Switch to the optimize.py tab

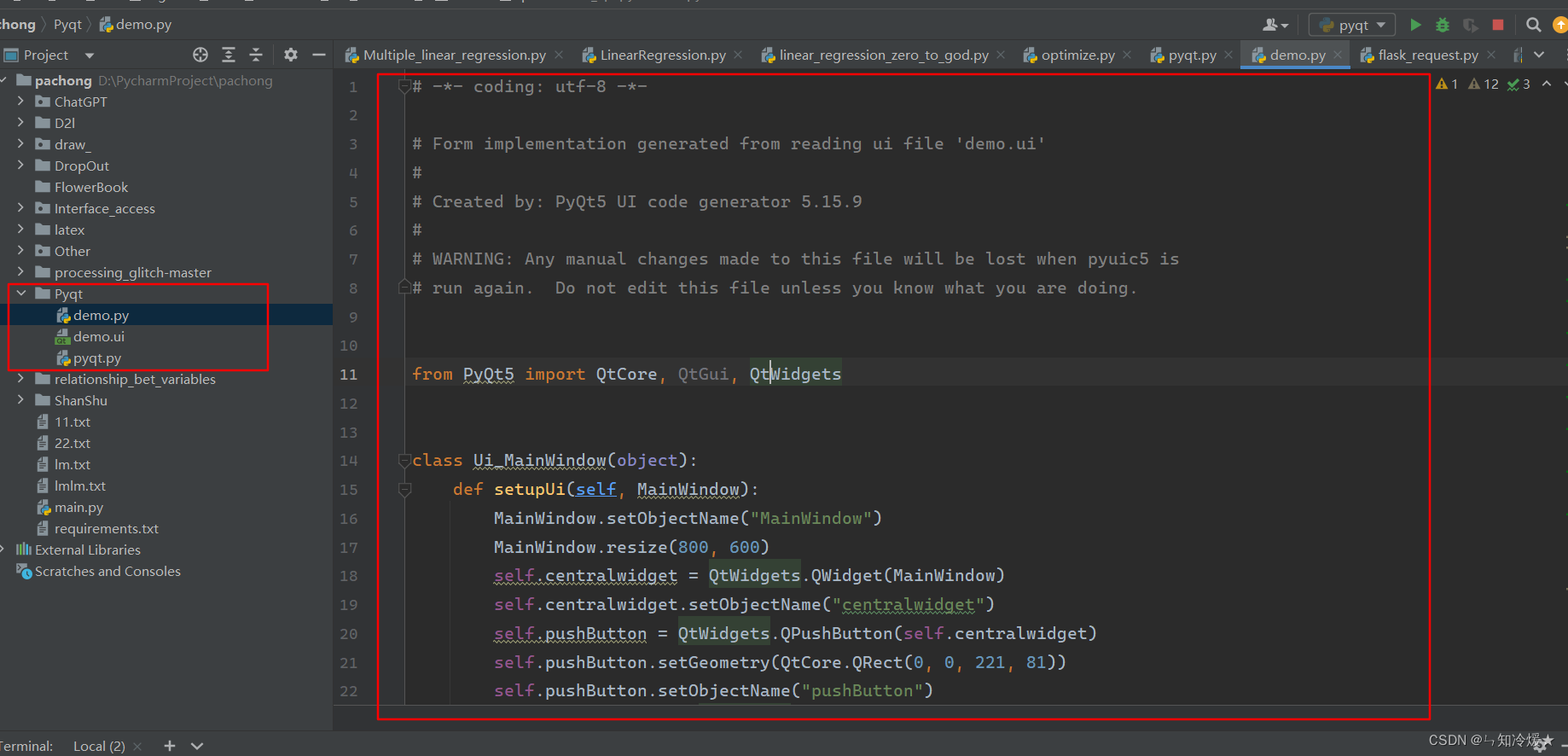(x=1077, y=55)
